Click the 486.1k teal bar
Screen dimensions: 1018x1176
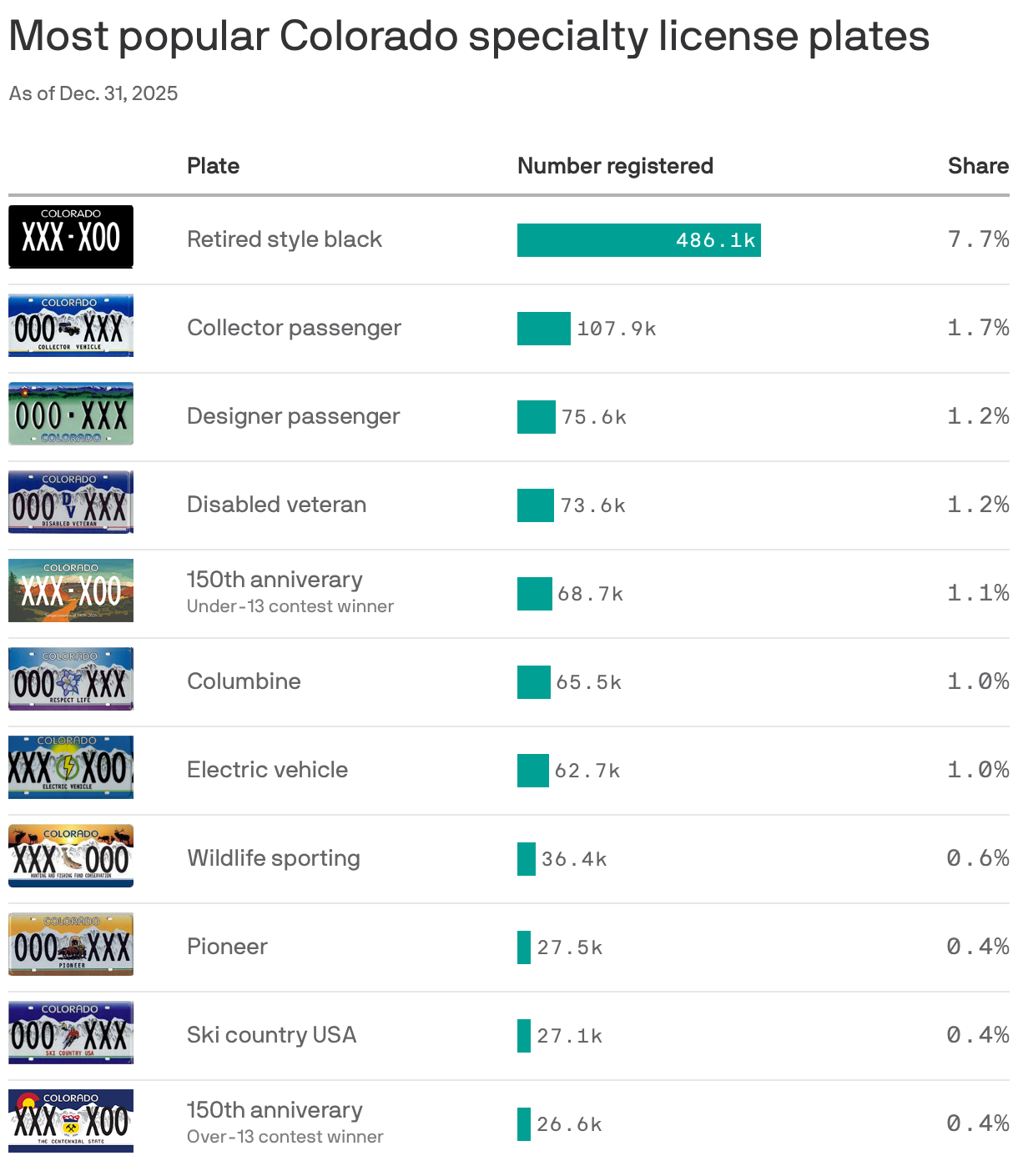[639, 240]
